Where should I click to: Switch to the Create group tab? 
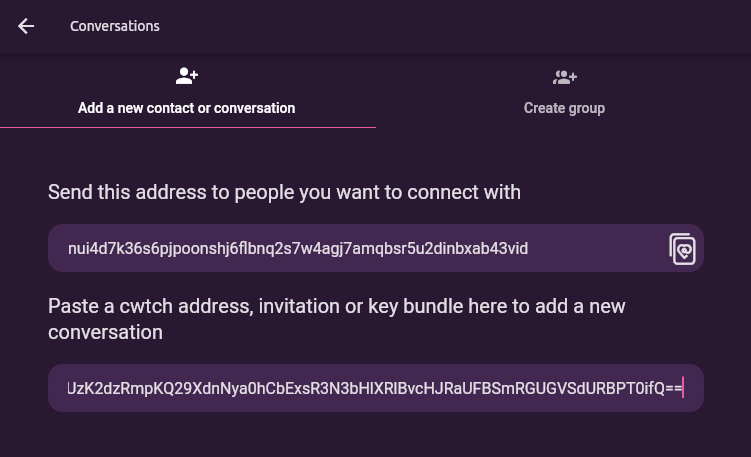[564, 91]
